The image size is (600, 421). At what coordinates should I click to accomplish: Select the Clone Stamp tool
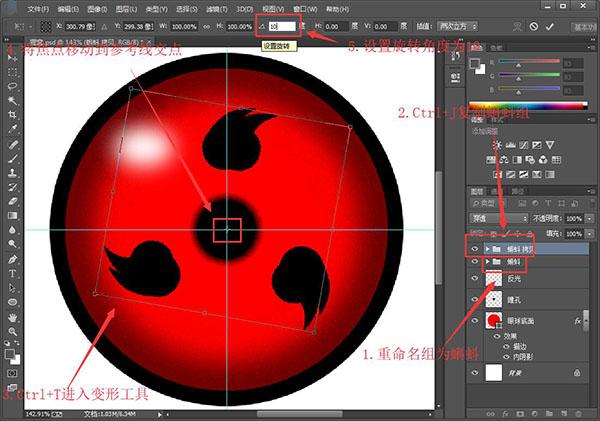click(12, 173)
